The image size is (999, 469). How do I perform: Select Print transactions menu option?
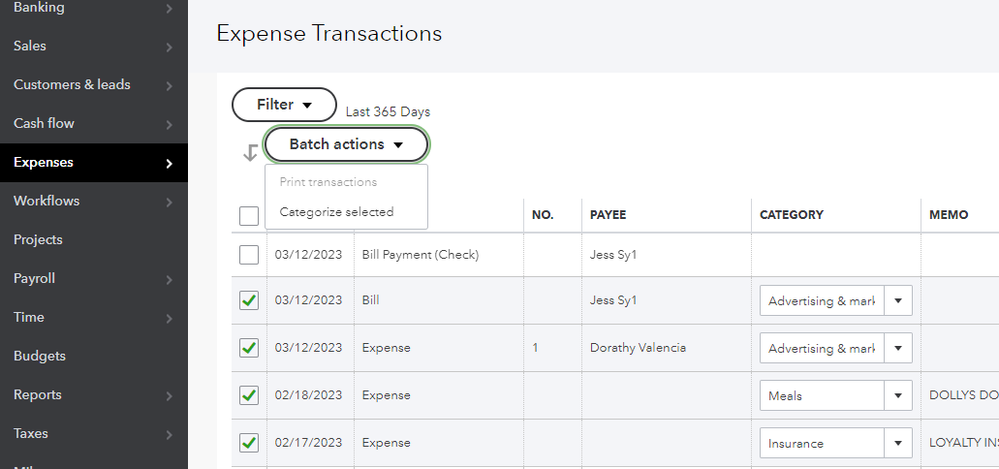coord(328,182)
